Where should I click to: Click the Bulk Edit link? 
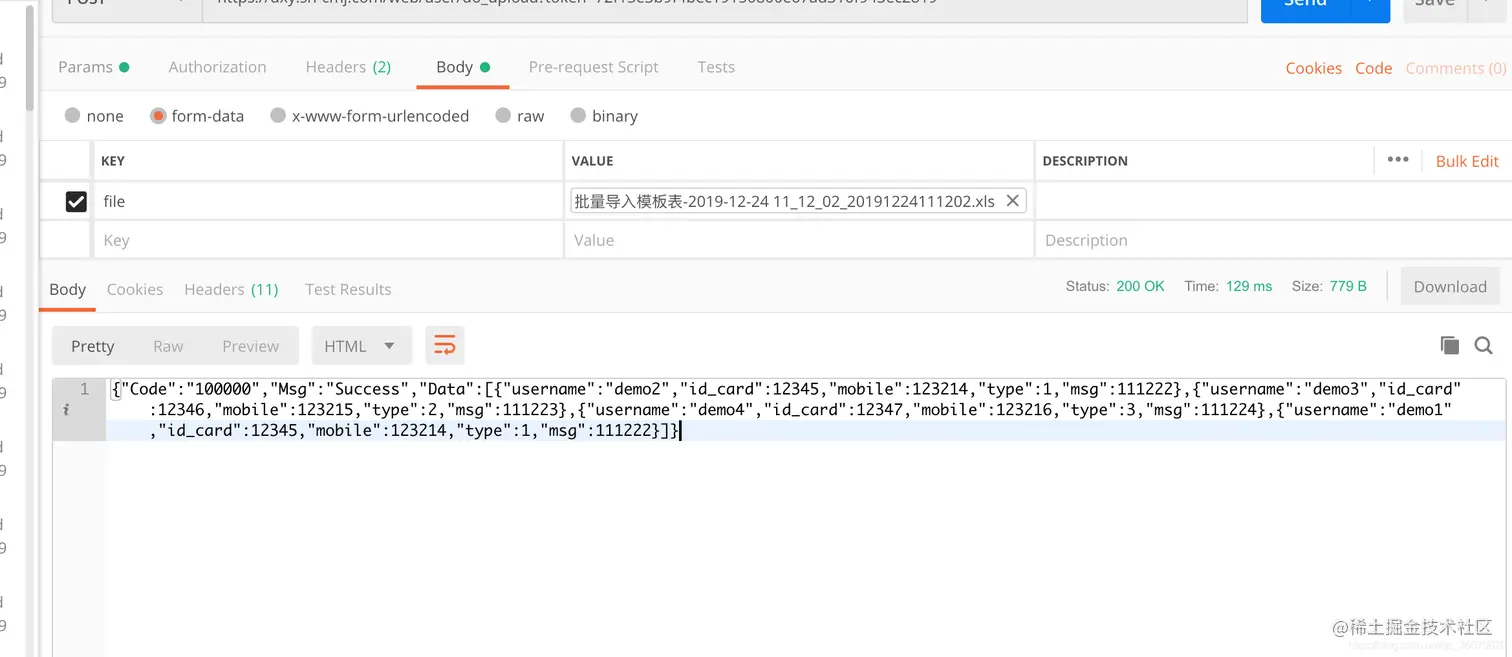[1467, 161]
